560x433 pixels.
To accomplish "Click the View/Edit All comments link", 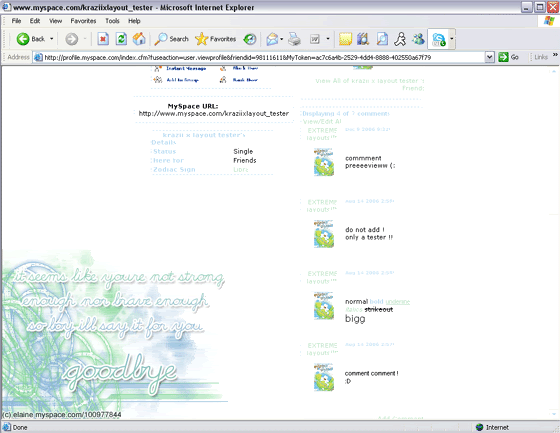I will coord(322,121).
